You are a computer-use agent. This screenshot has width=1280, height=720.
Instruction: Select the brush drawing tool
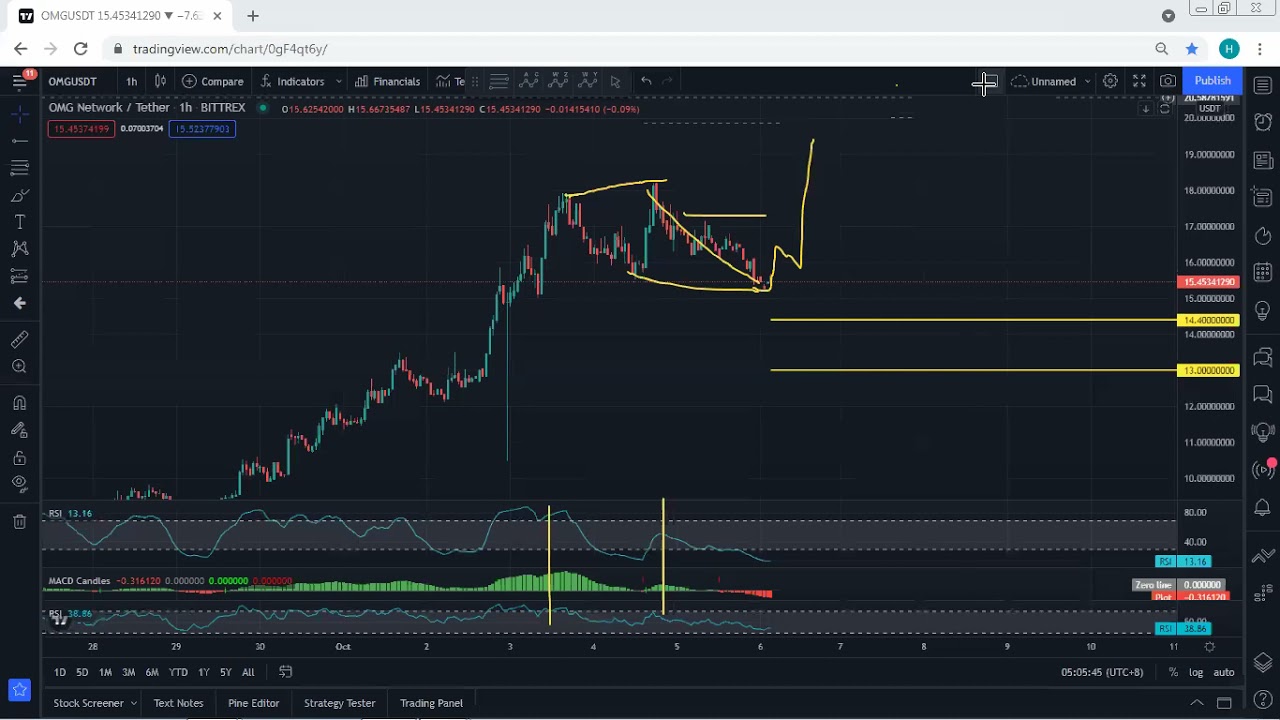click(x=19, y=195)
